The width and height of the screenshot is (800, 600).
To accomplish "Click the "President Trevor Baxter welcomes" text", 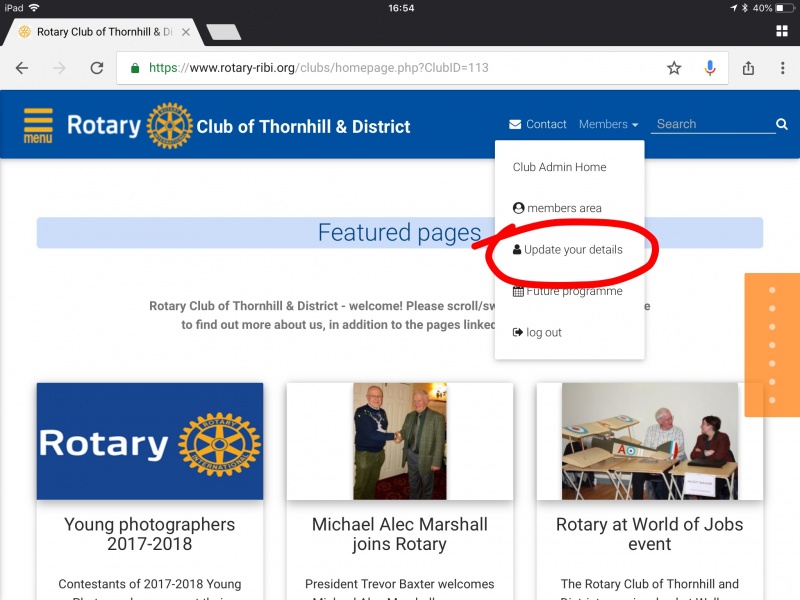I will click(x=400, y=584).
